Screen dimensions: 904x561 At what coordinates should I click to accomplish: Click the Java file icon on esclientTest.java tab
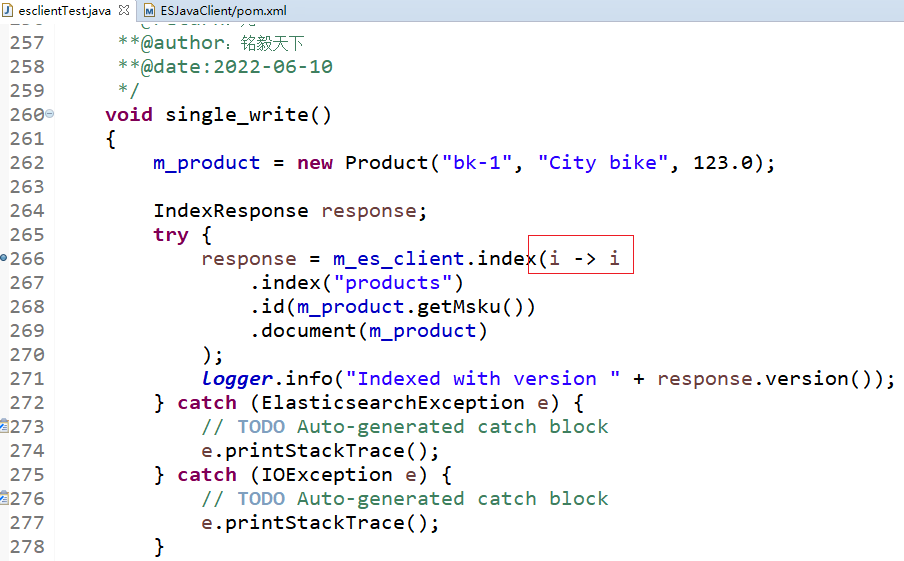point(7,10)
